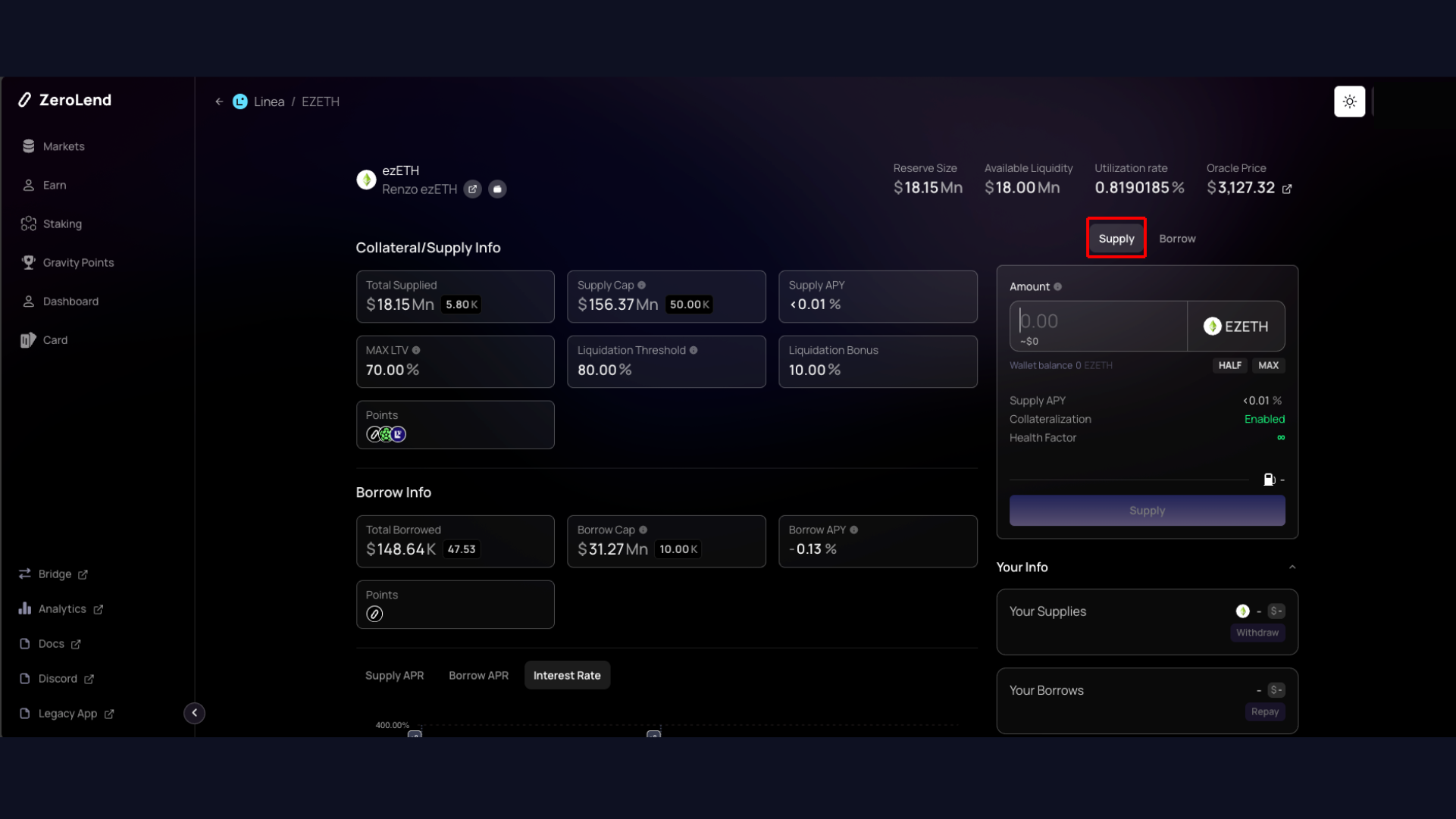Click the amount input field
The image size is (1456, 819).
[x=1098, y=326]
